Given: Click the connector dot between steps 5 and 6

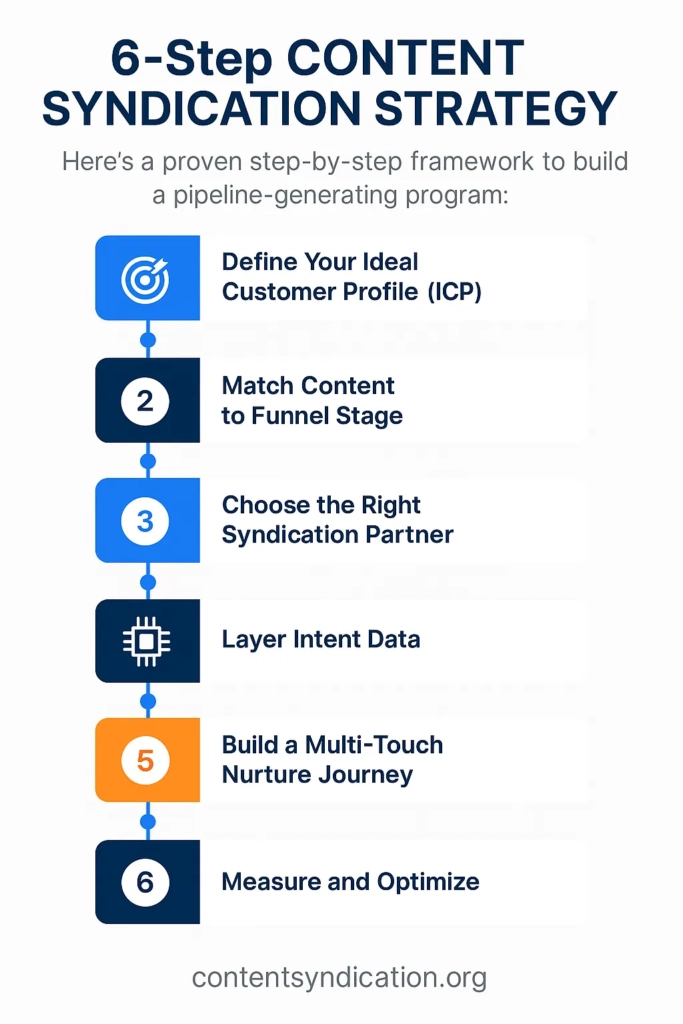Looking at the screenshot, I should point(148,821).
